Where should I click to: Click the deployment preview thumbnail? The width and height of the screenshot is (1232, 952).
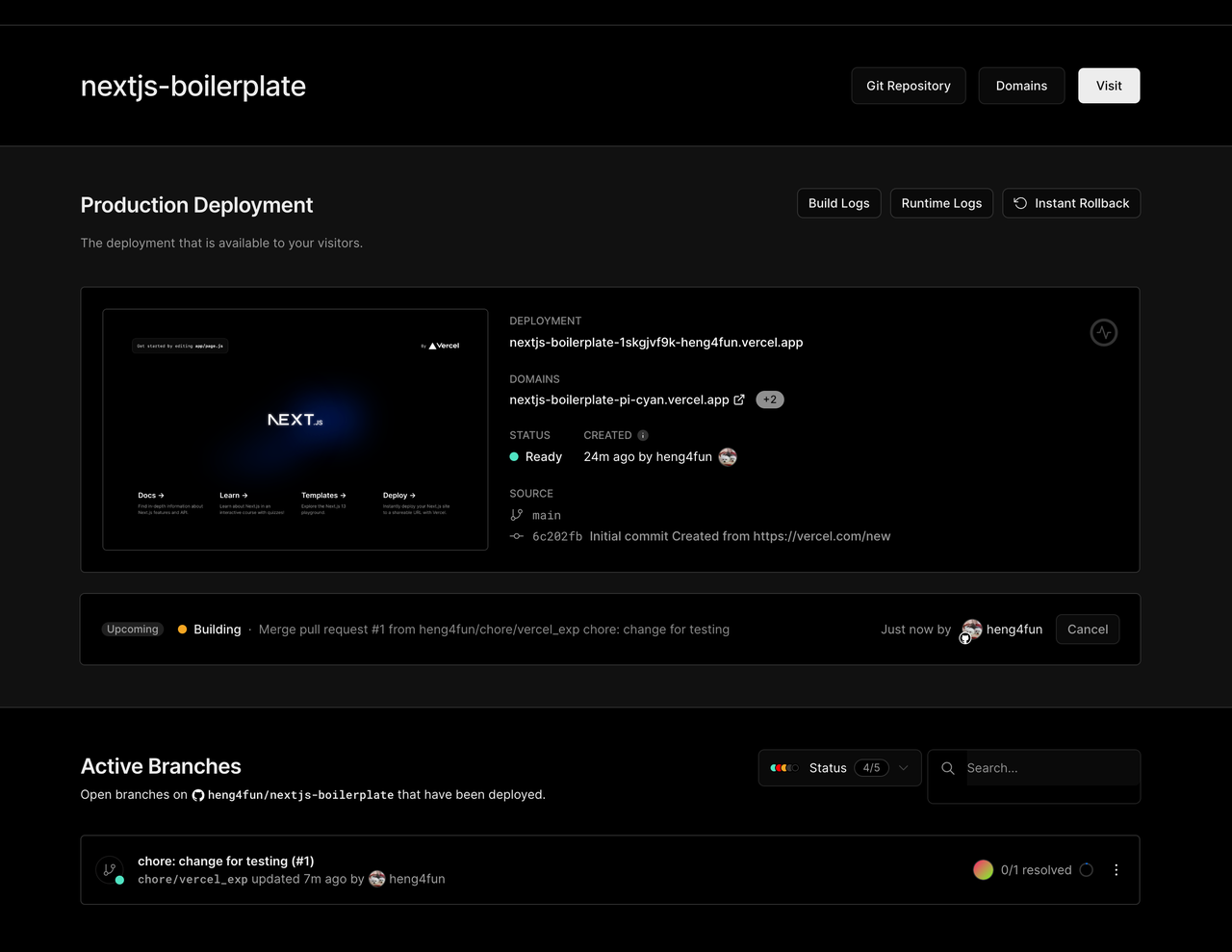(x=295, y=429)
